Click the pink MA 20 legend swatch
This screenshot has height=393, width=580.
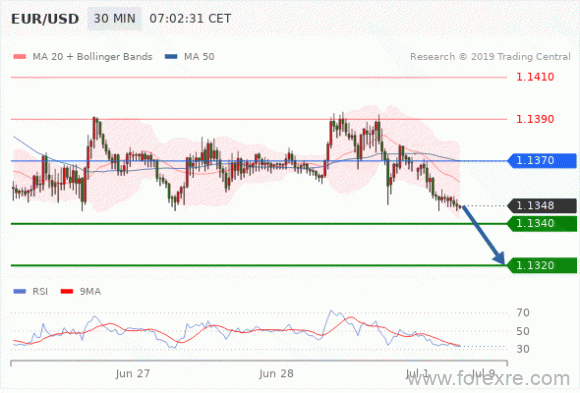coord(20,57)
